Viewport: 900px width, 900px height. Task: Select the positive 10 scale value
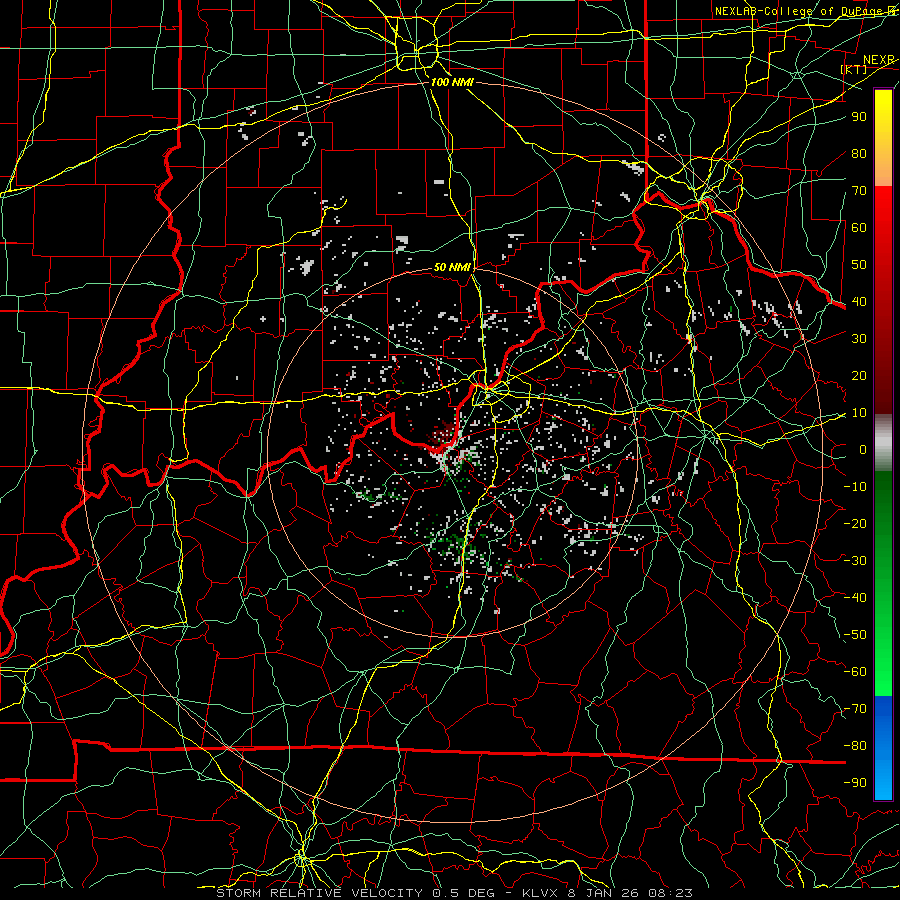[x=859, y=413]
